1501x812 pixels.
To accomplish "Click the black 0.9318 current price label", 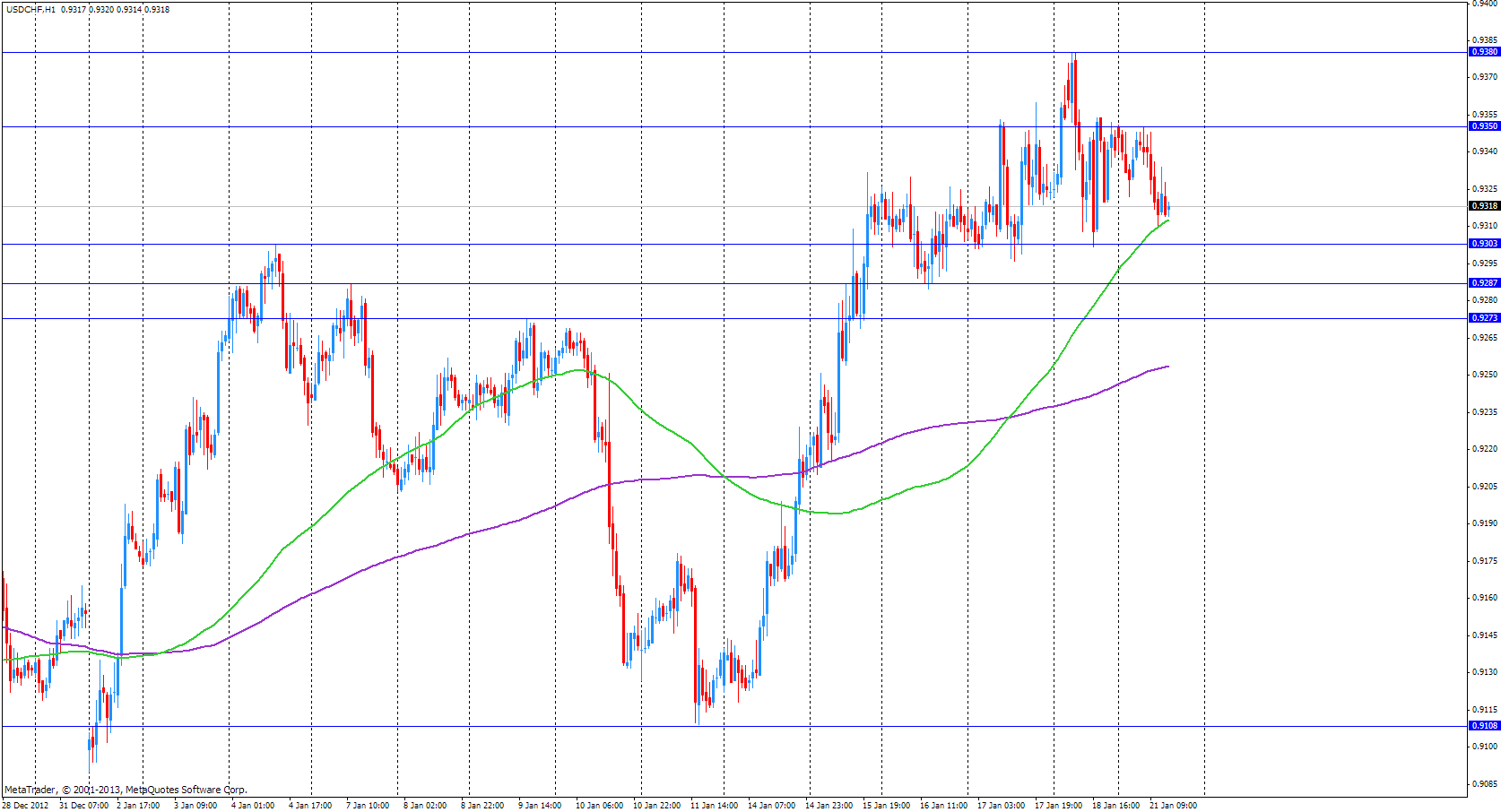I will [1485, 206].
